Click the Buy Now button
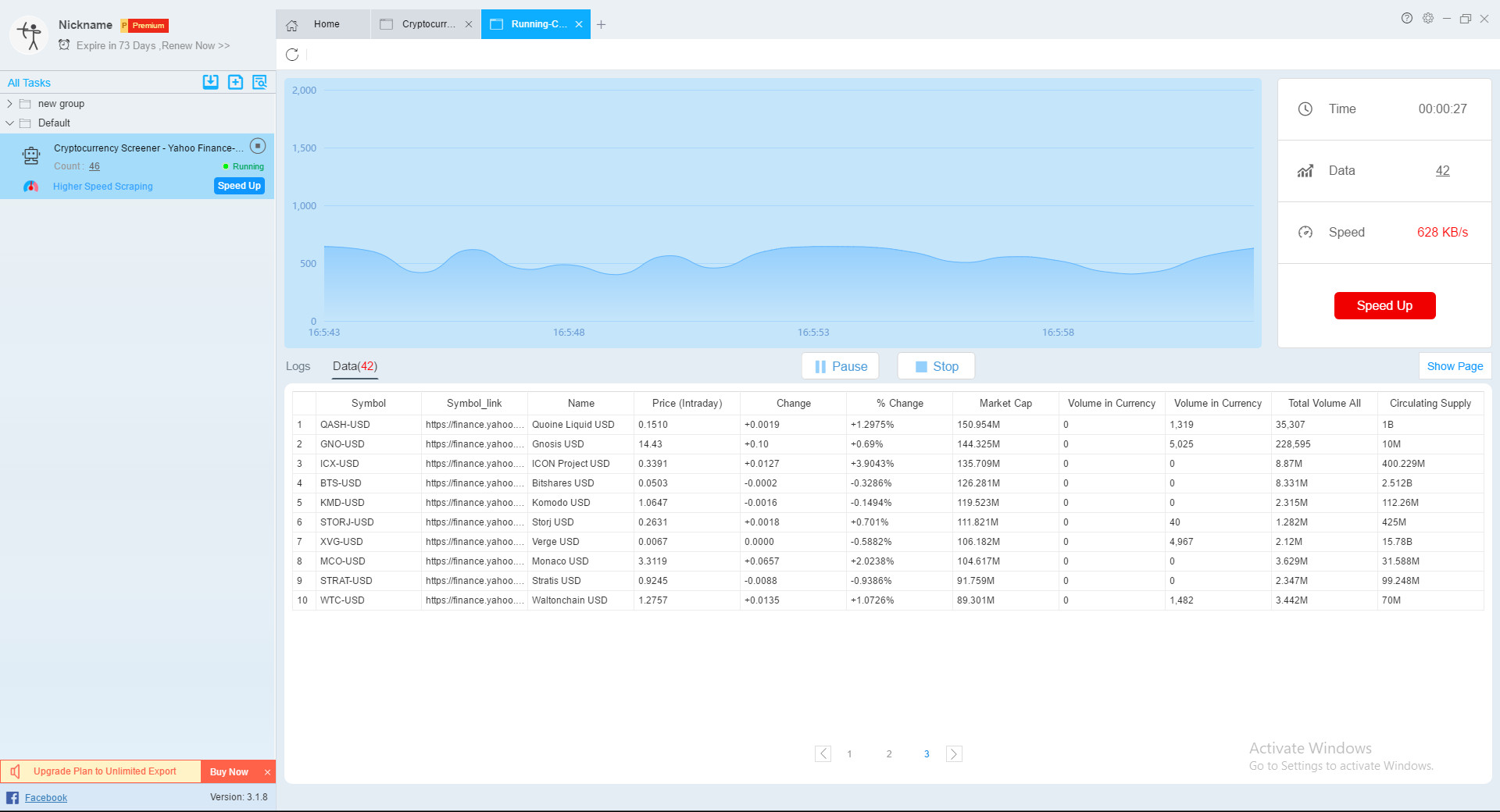The image size is (1500, 812). [x=229, y=772]
